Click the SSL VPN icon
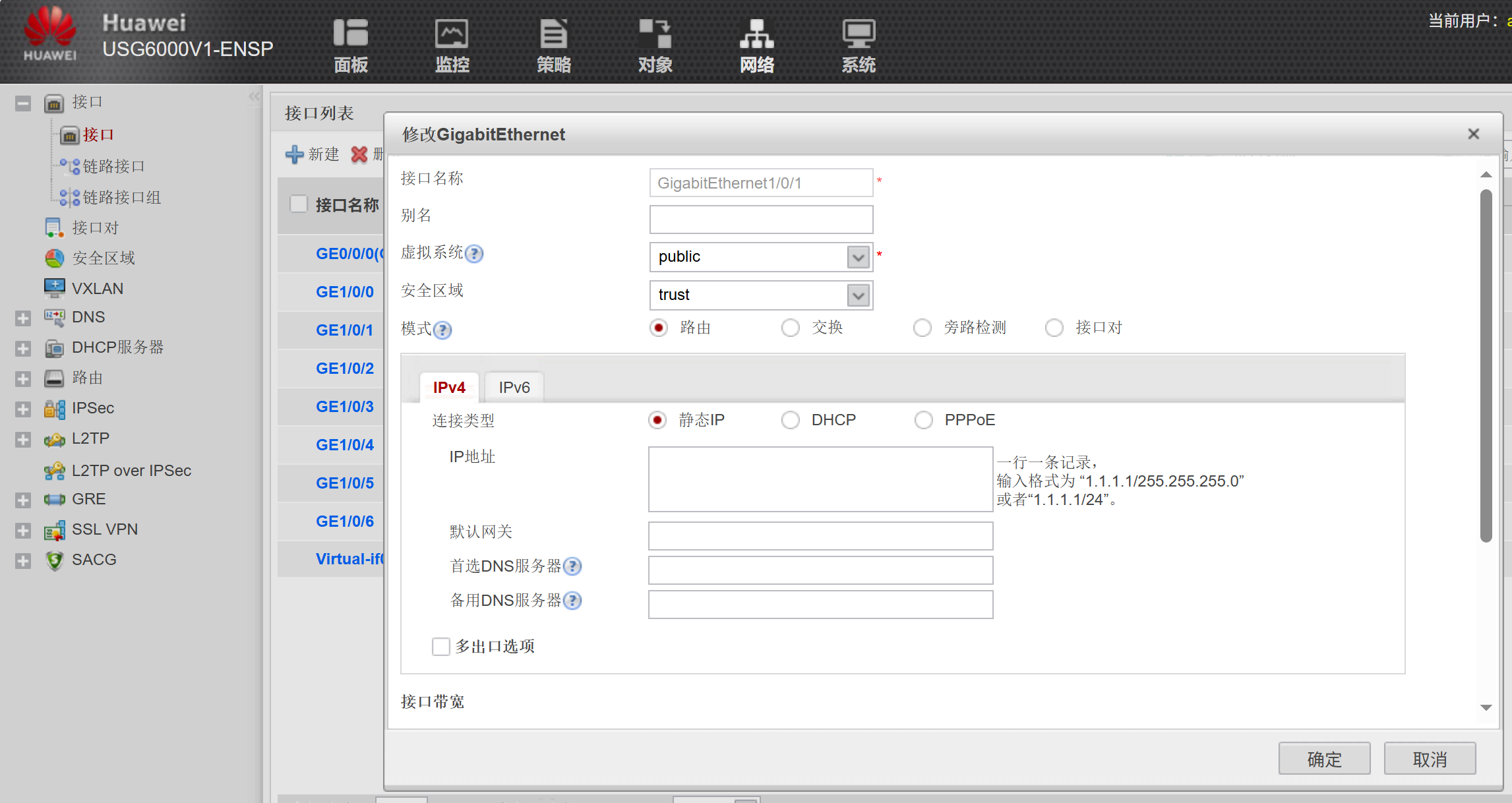 click(54, 529)
